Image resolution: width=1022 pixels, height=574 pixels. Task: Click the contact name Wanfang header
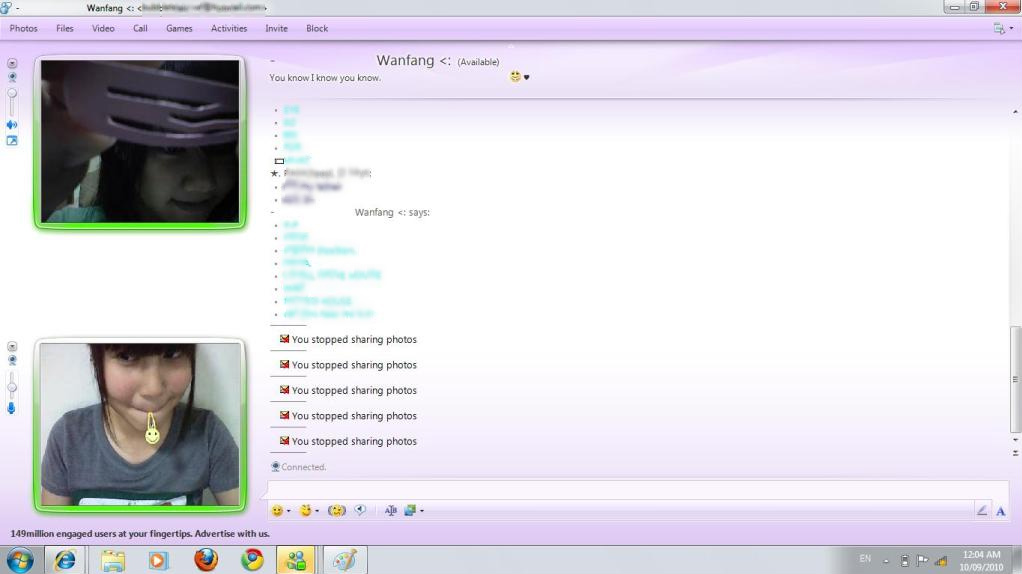point(413,61)
